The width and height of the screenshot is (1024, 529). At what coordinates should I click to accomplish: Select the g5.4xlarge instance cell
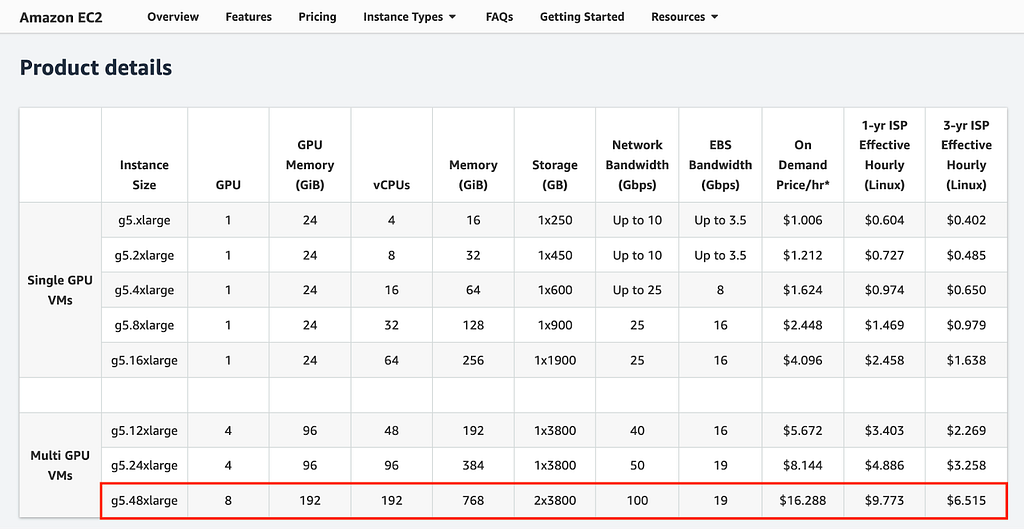(x=144, y=290)
